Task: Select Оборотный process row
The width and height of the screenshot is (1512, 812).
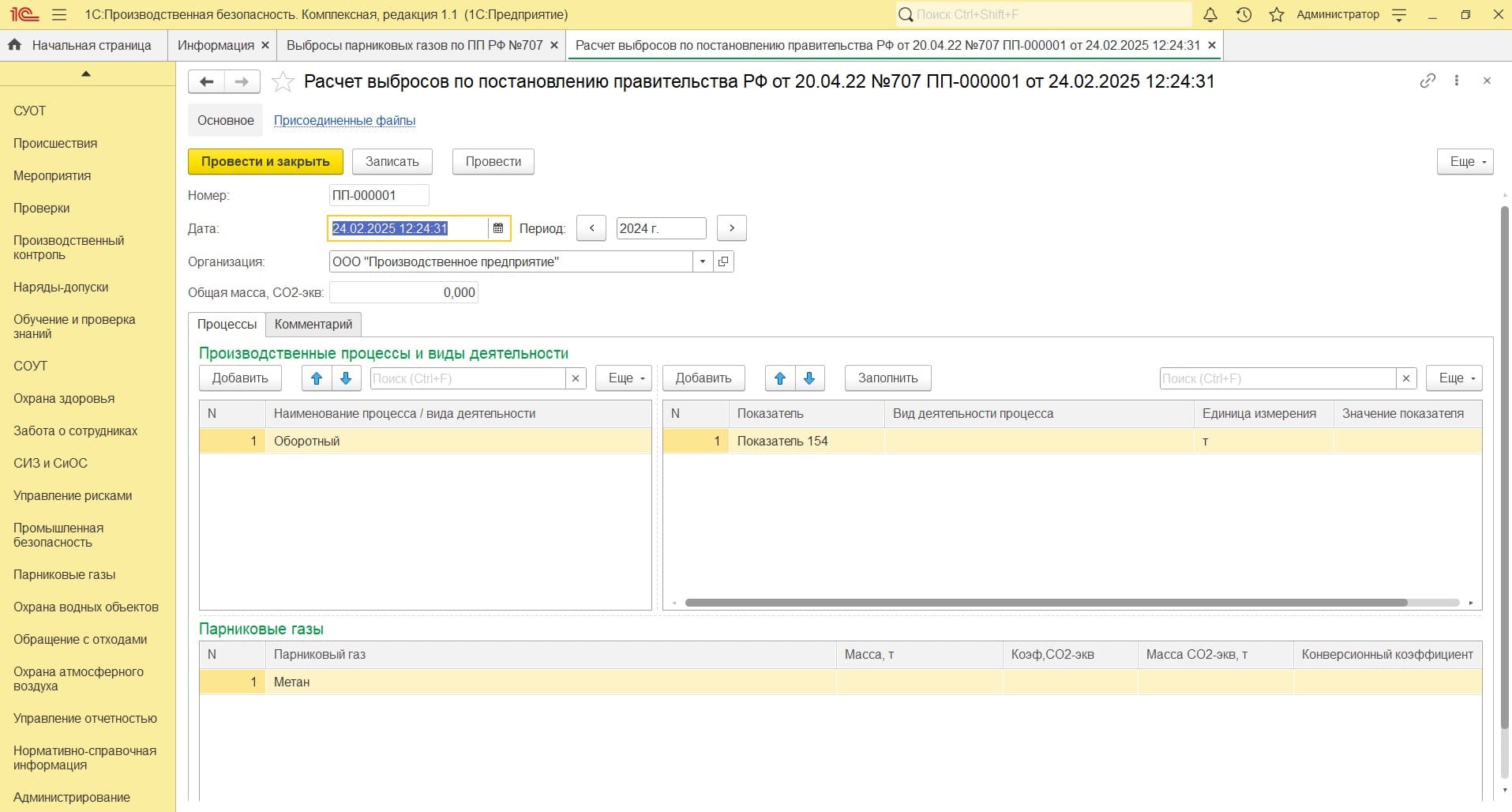Action: (425, 441)
